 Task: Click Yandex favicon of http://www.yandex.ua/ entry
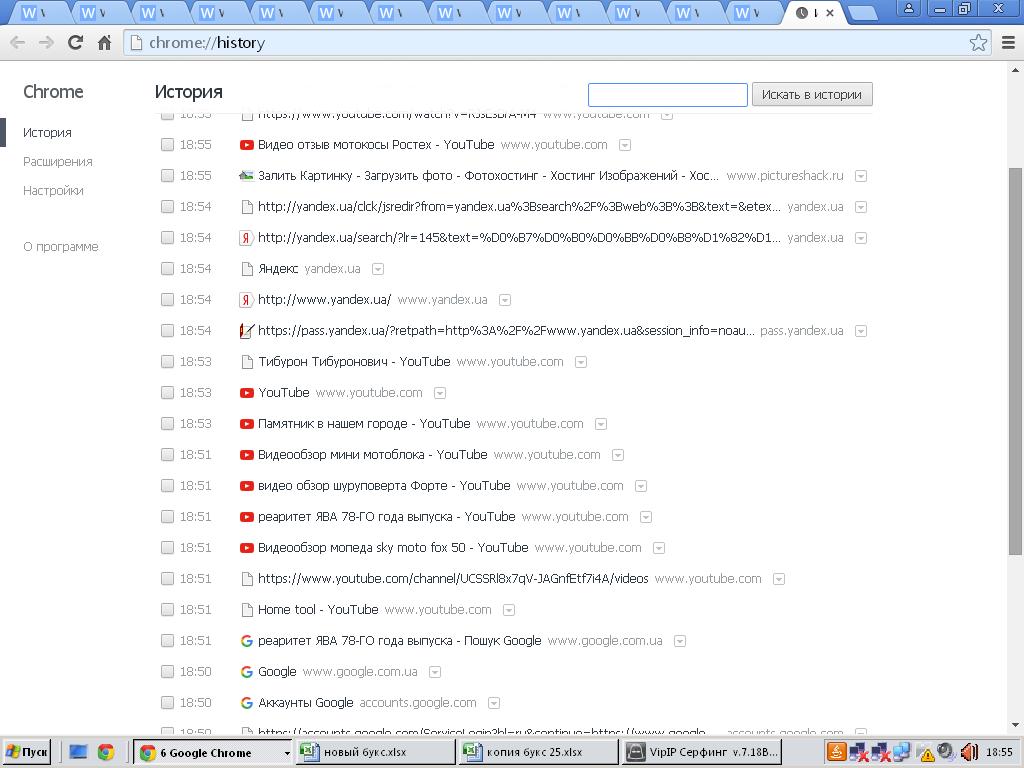pyautogui.click(x=246, y=300)
